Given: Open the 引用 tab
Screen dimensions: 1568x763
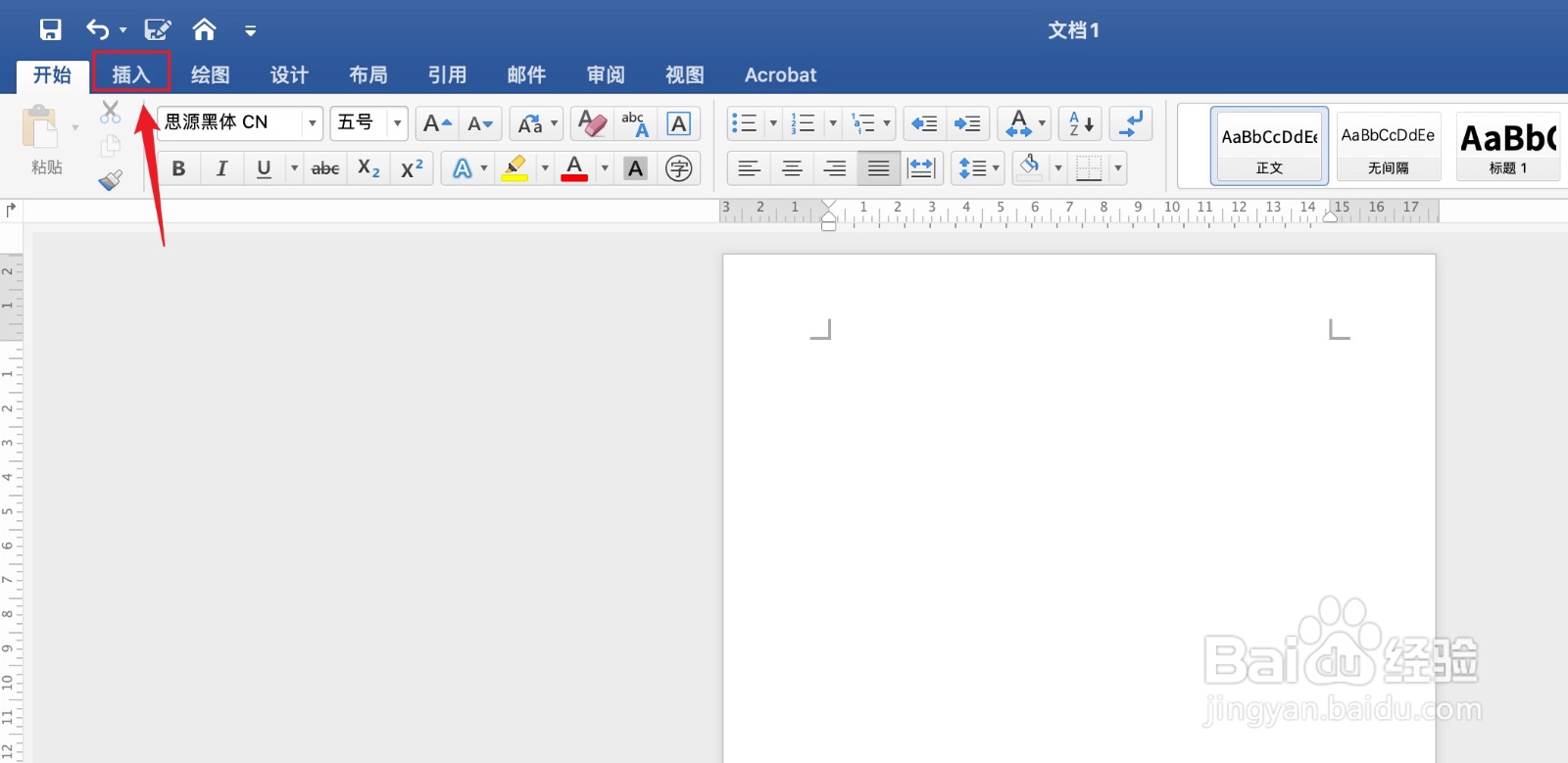Looking at the screenshot, I should click(x=447, y=75).
